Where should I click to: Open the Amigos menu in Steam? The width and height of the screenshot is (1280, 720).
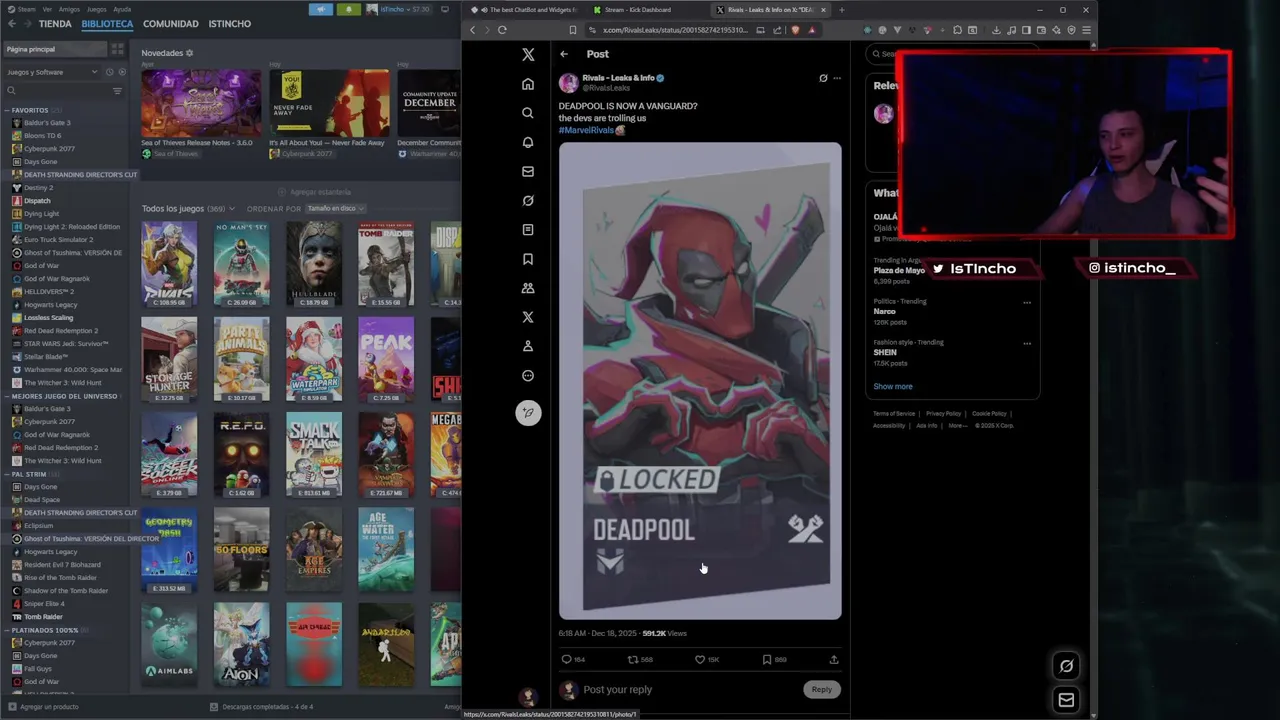(69, 9)
